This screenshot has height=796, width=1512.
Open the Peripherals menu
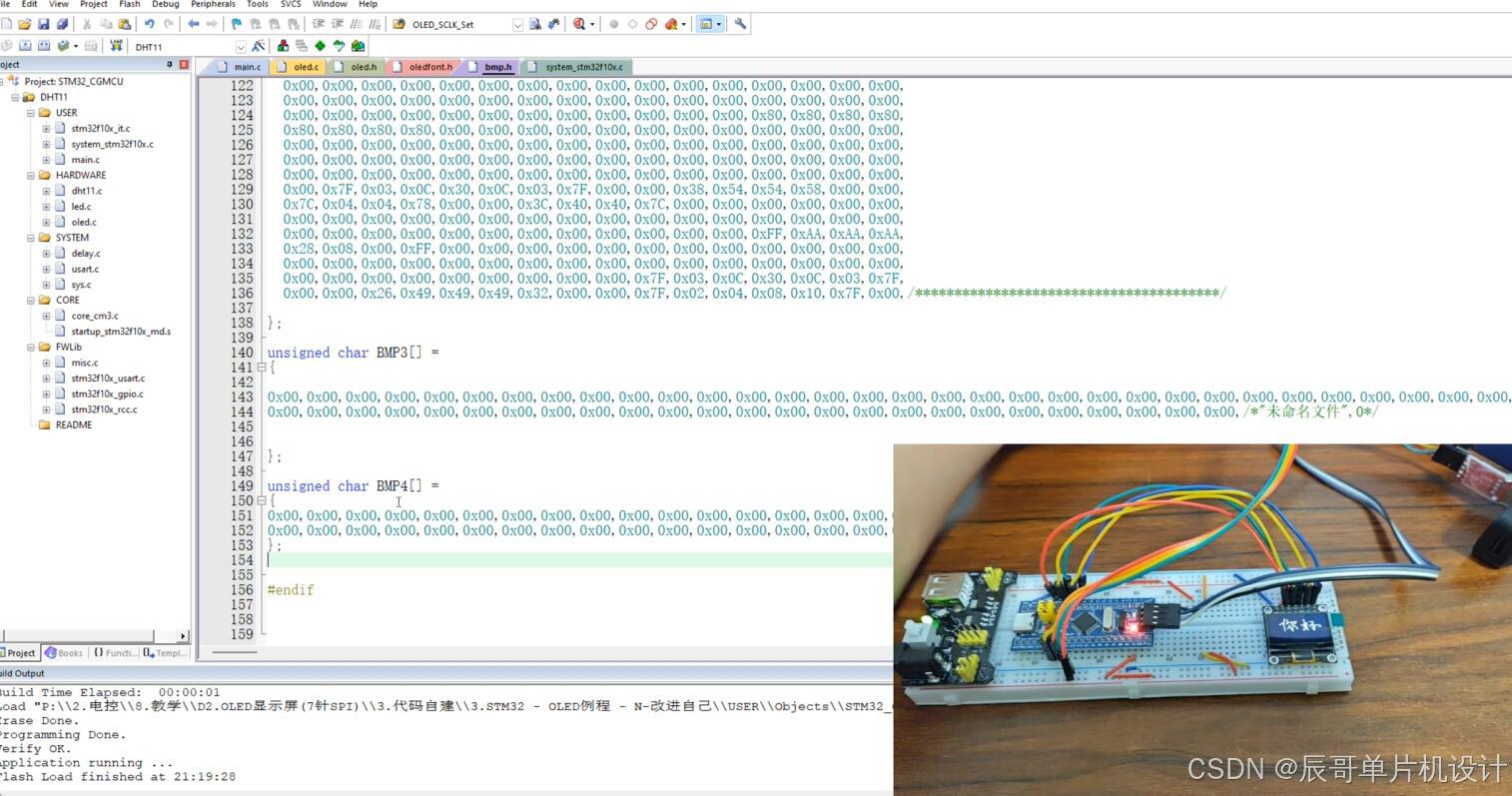213,4
